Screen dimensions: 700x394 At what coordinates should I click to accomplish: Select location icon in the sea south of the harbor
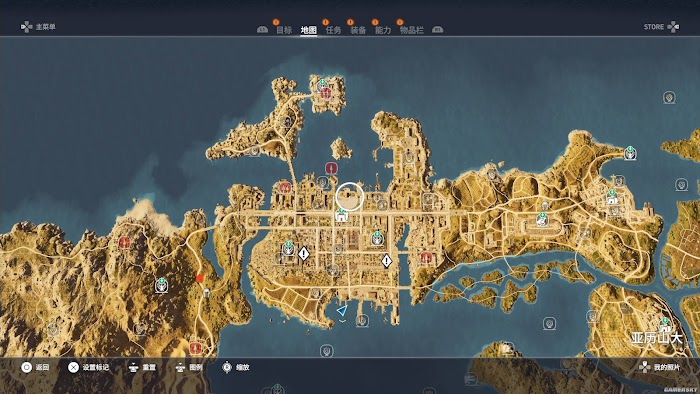pyautogui.click(x=327, y=351)
